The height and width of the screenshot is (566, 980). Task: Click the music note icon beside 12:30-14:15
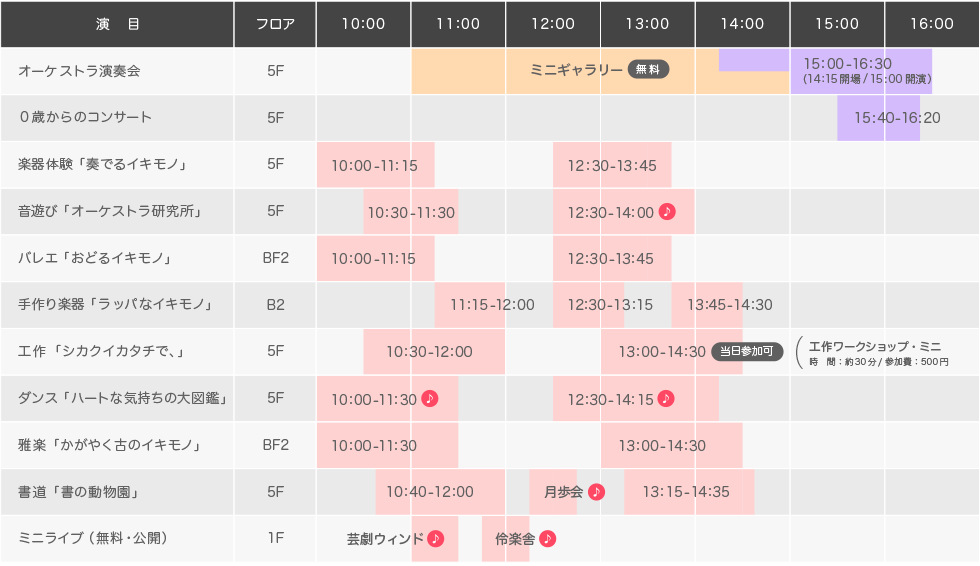[666, 399]
